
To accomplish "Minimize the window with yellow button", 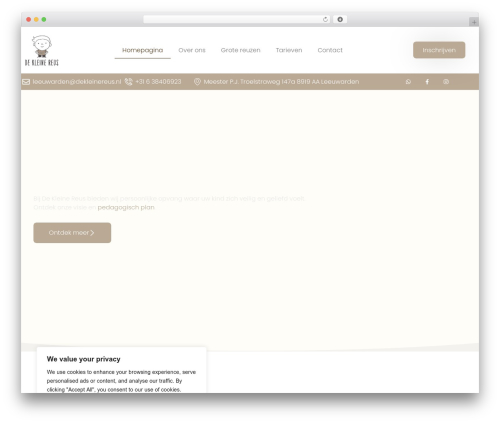I will tap(36, 19).
